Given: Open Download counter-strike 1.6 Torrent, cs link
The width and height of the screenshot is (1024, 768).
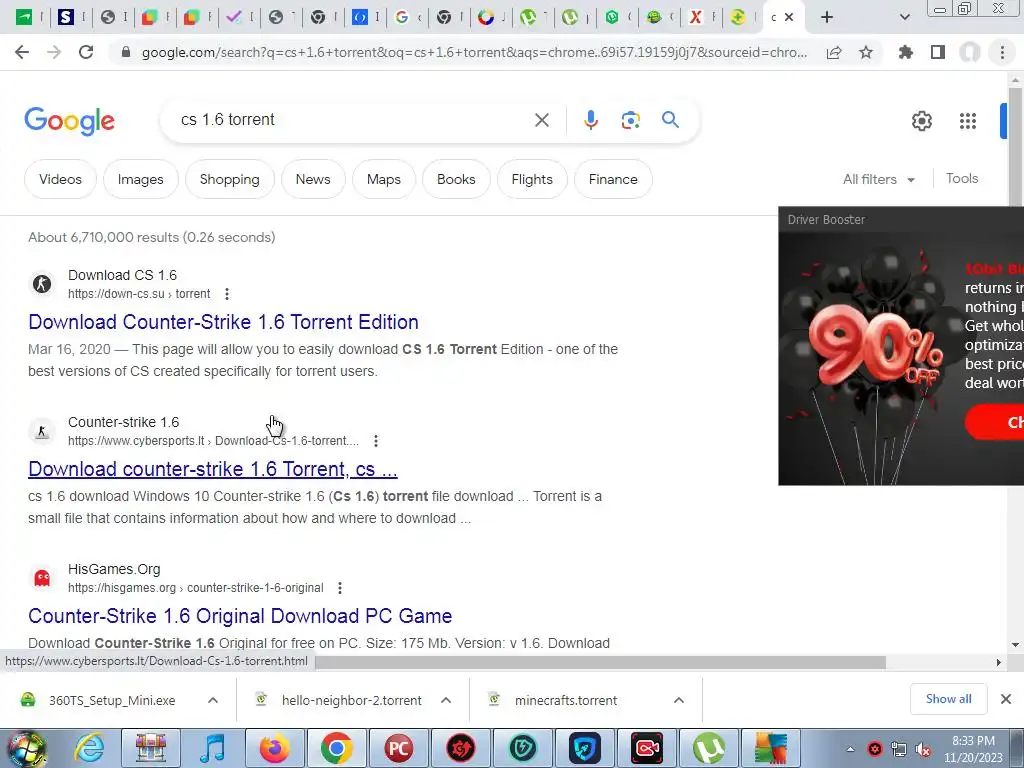Looking at the screenshot, I should (x=213, y=469).
